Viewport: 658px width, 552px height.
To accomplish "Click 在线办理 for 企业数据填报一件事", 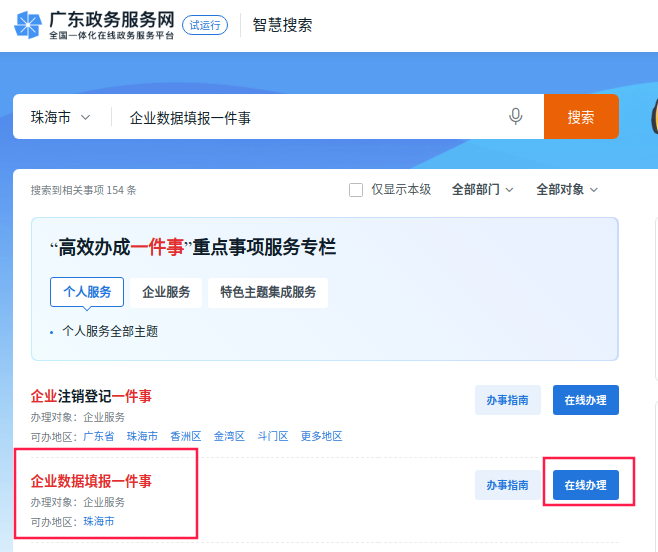I will coord(585,485).
